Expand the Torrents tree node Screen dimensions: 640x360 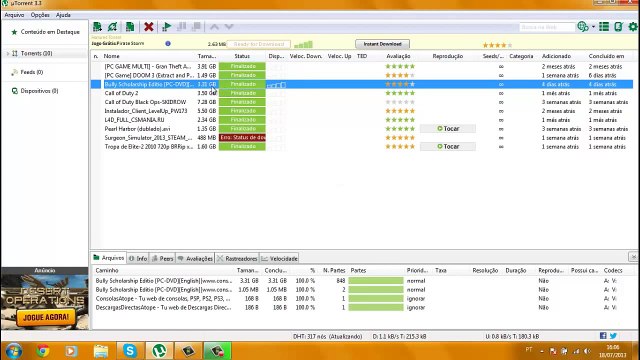click(8, 53)
